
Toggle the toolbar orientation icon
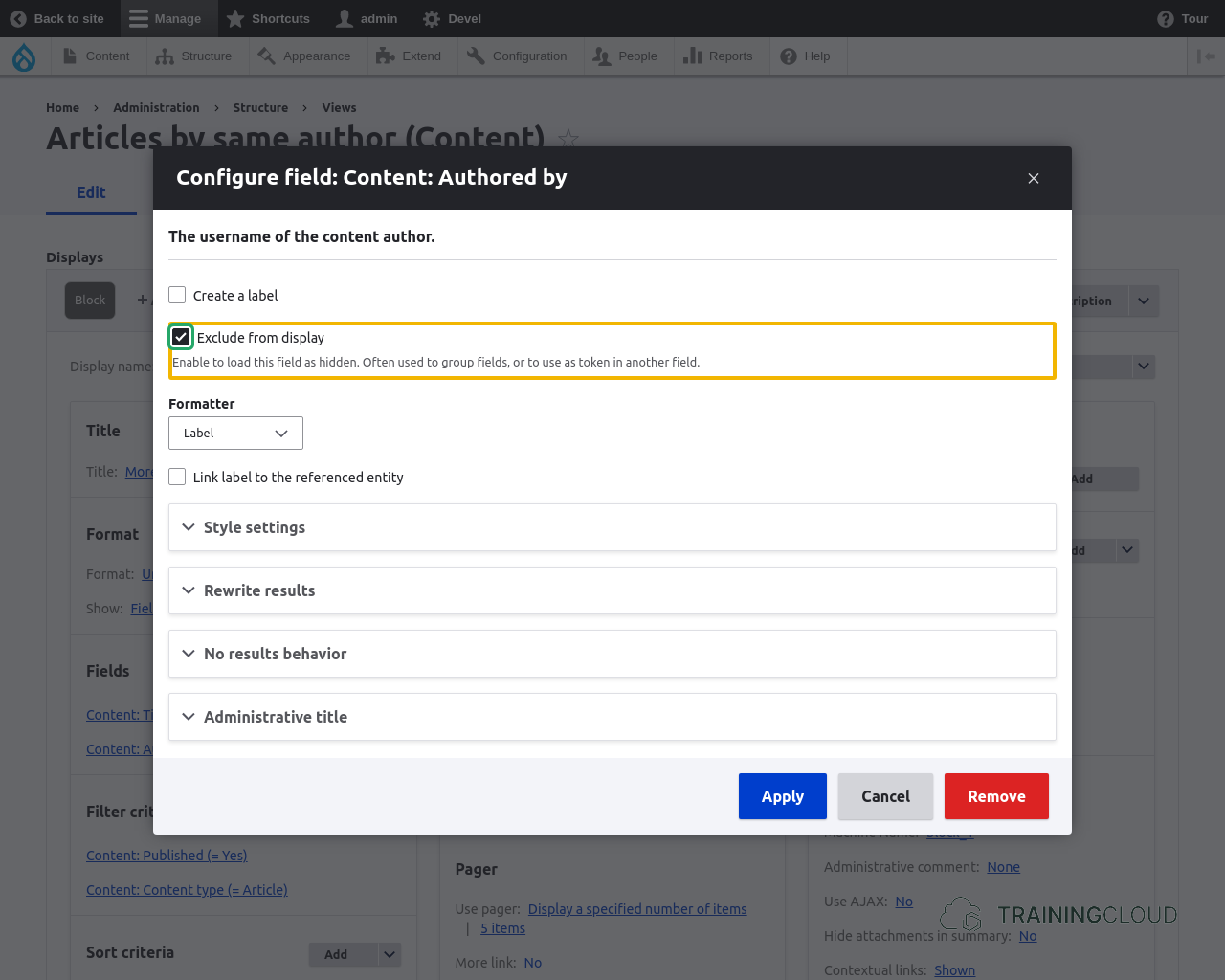tap(1206, 56)
